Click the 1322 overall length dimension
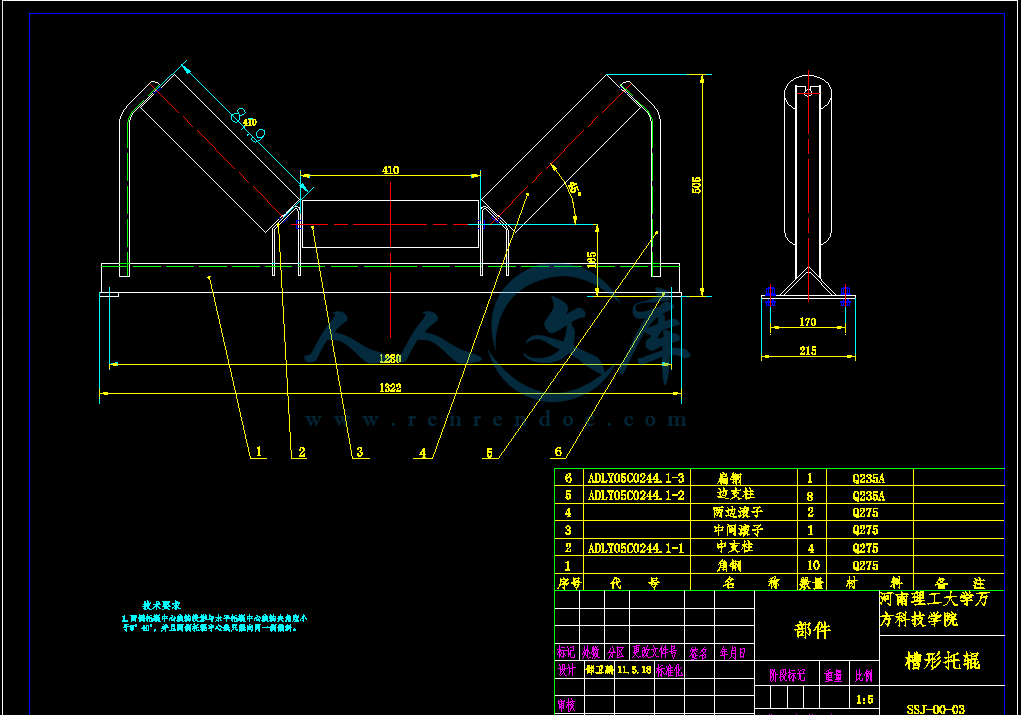The image size is (1021, 715). pyautogui.click(x=393, y=388)
